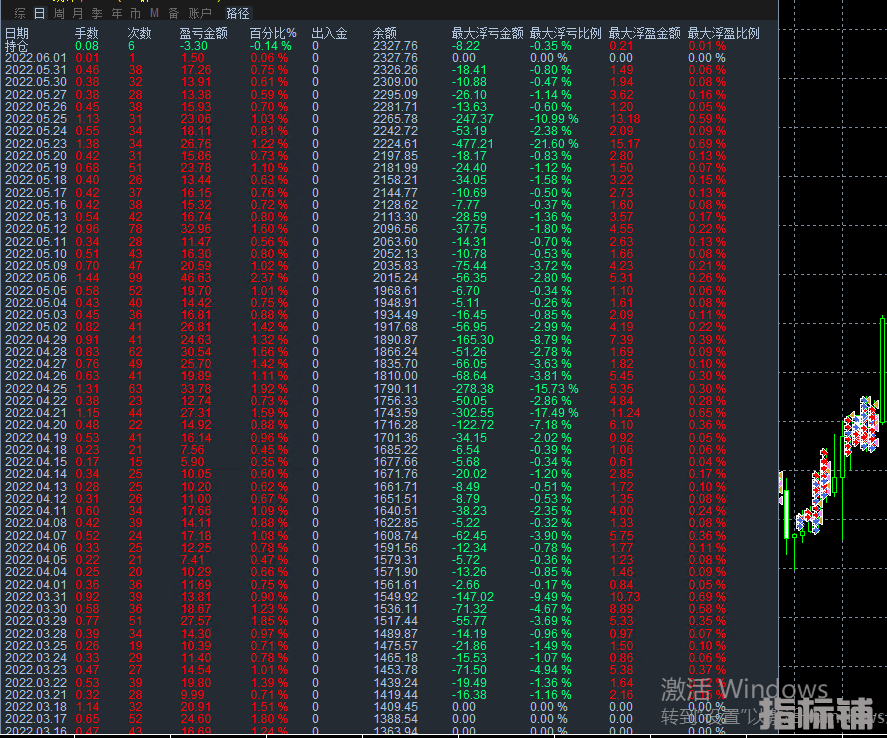Select the 持仓 position row
This screenshot has width=887, height=738.
[x=17, y=46]
